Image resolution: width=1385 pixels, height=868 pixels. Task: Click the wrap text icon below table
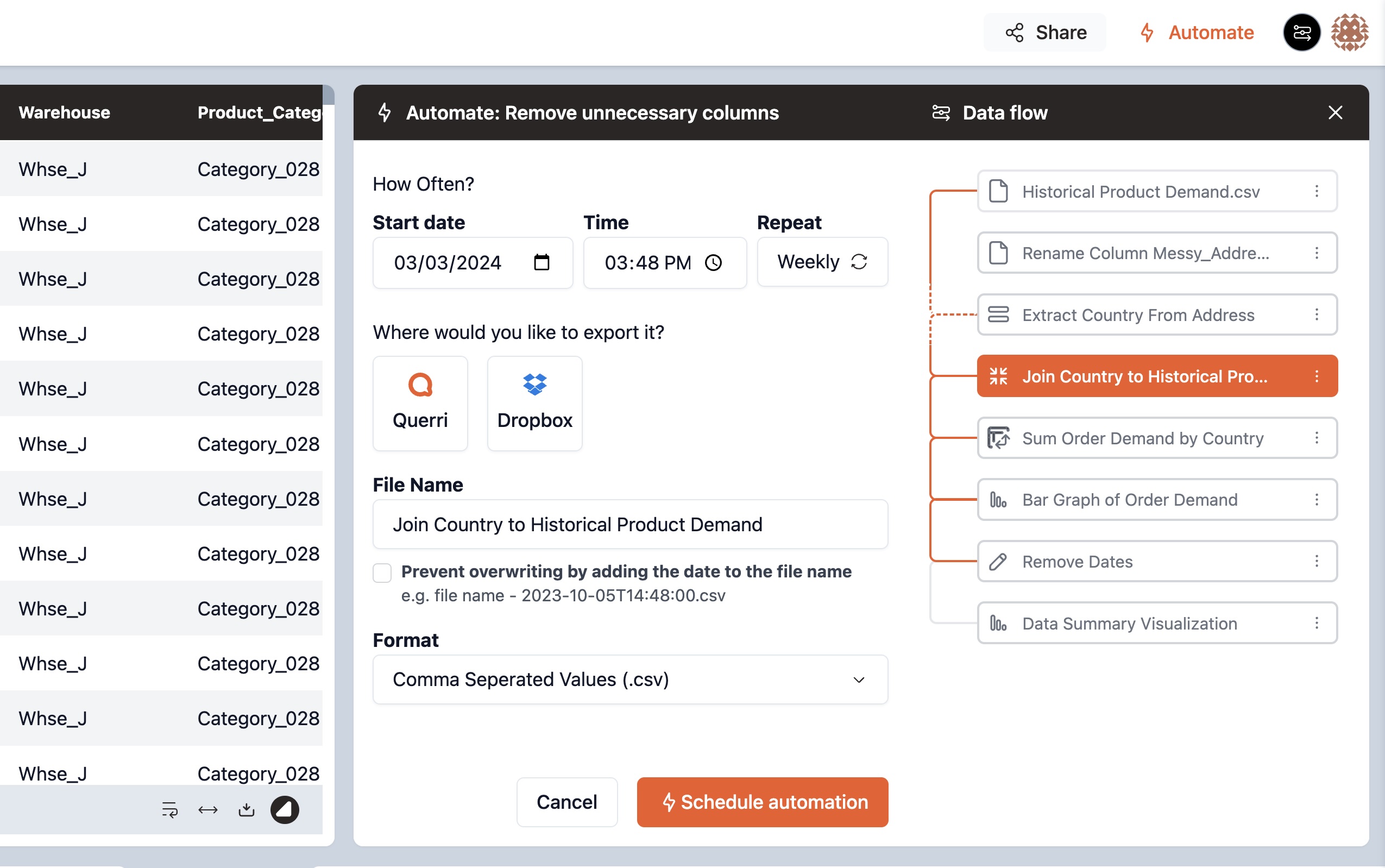(x=169, y=809)
